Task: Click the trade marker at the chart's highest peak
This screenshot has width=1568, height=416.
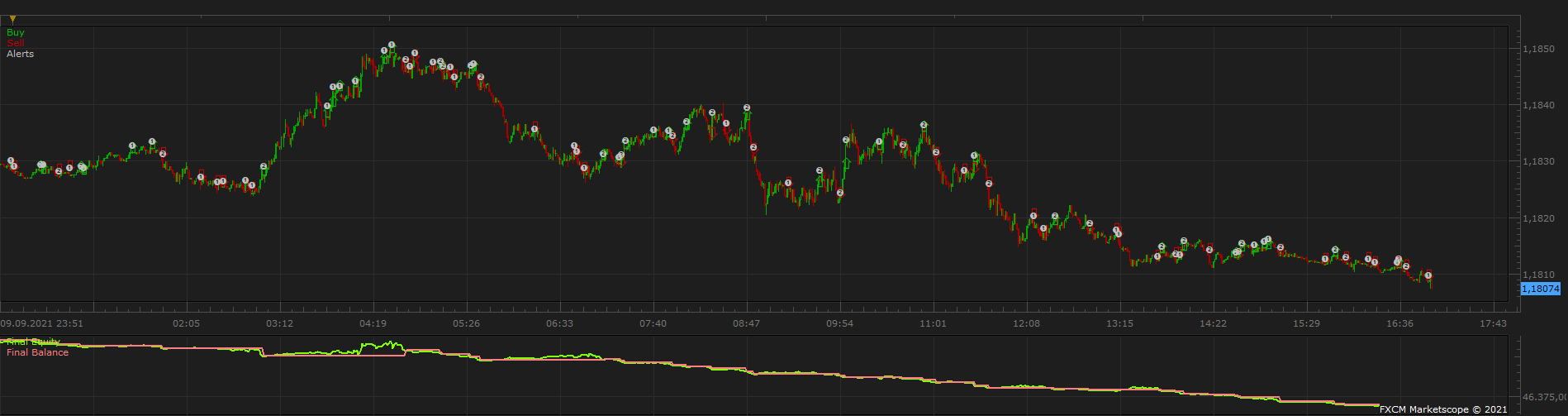Action: [x=392, y=45]
